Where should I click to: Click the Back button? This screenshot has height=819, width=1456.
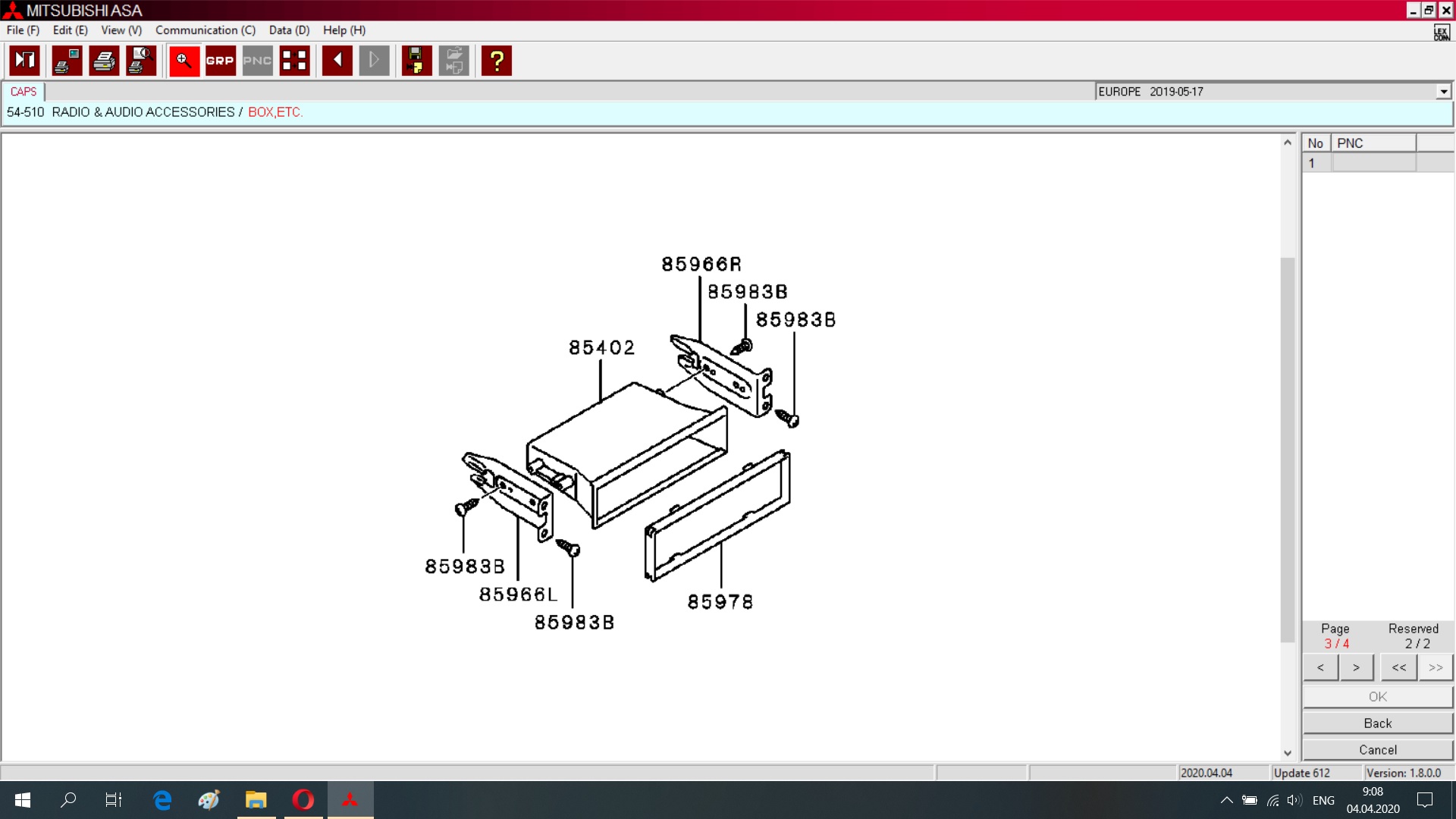pyautogui.click(x=1377, y=723)
